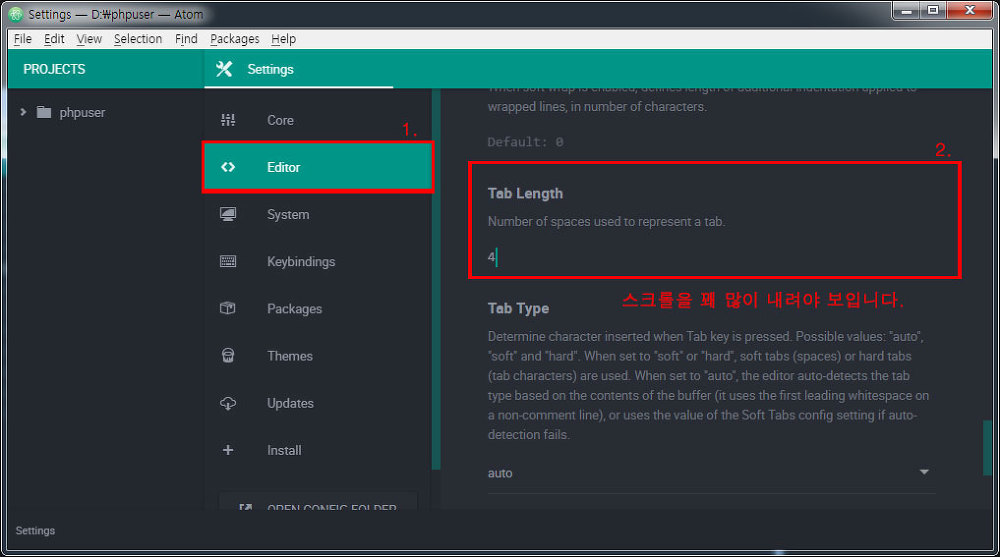
Task: Click 'Number of spaces used to represent a tab.'
Action: click(x=606, y=222)
